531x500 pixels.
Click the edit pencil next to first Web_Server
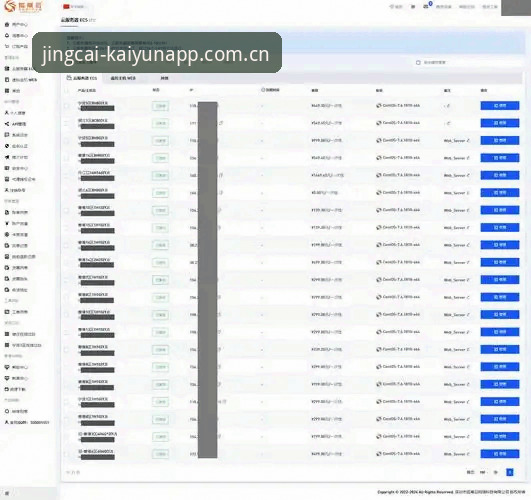468,141
